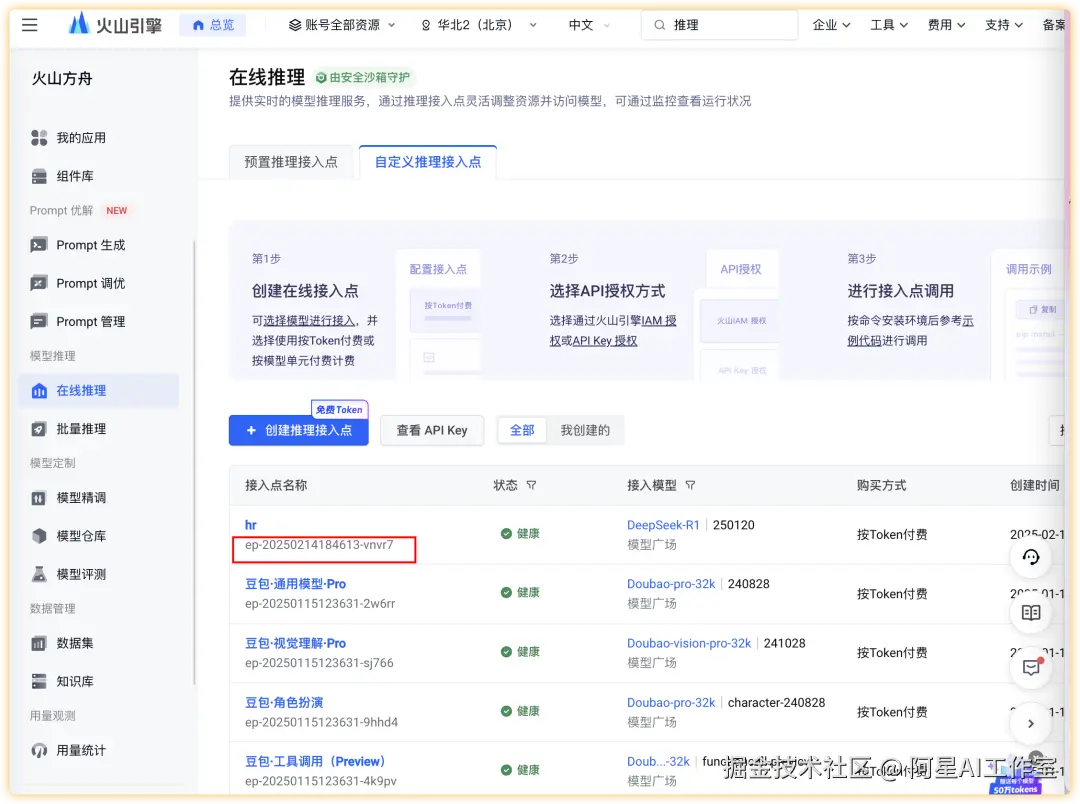Switch to 自定义推理接入点 tab

pos(428,162)
